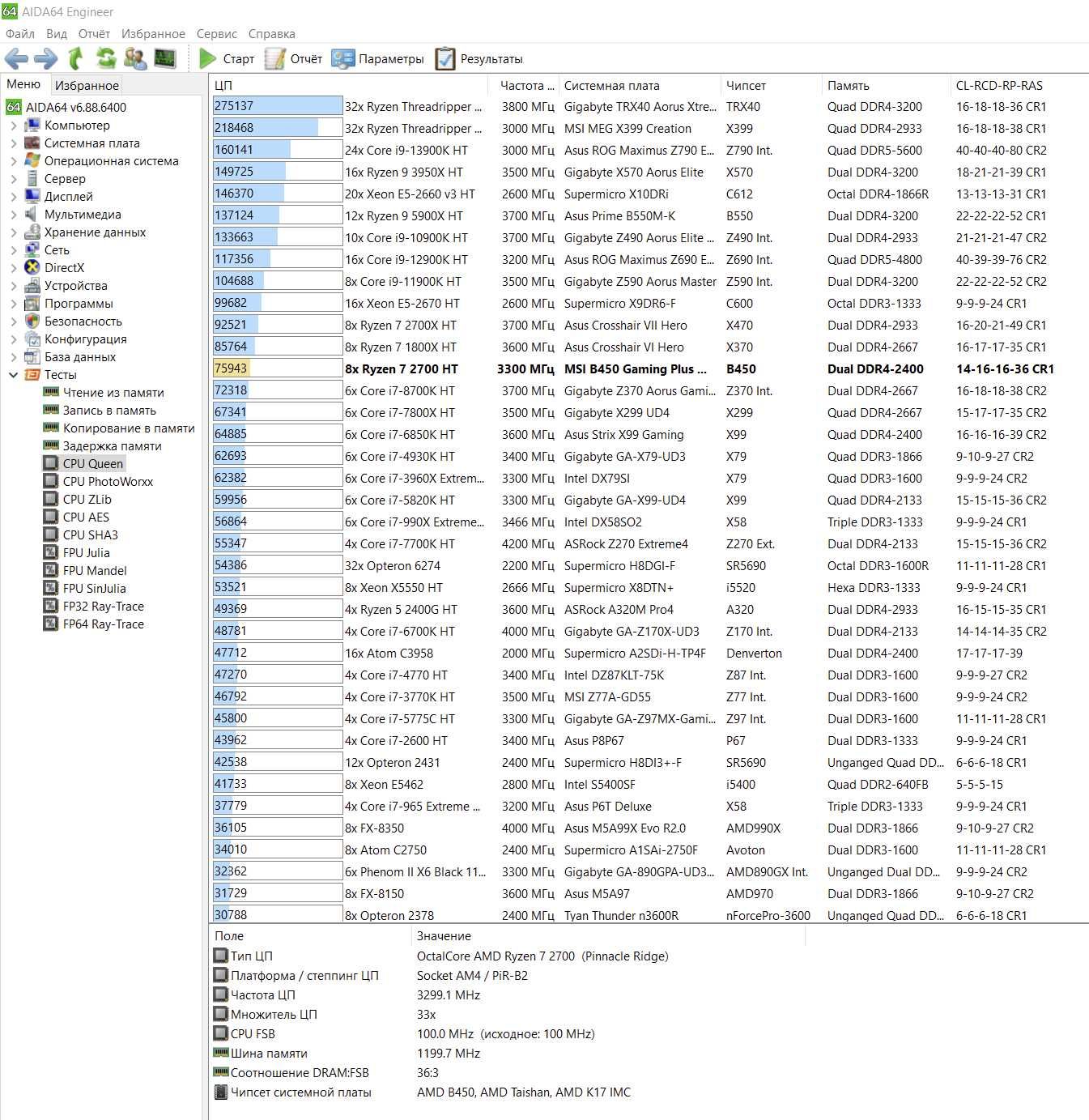Screen dimensions: 1089x1120
Task: Open the Отчёт menu in menu bar
Action: tap(94, 33)
